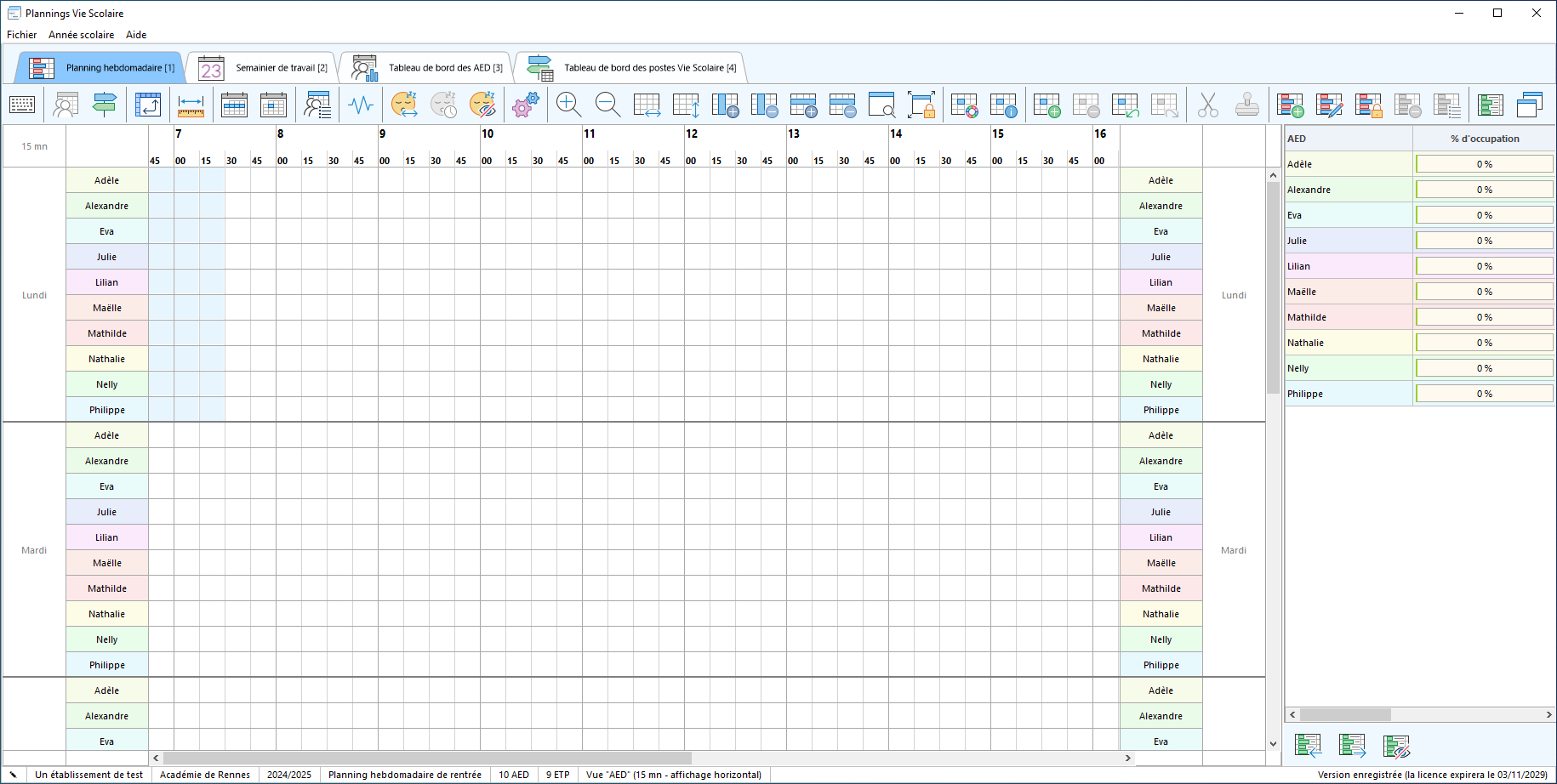Click the sleeping face with arrows icon
This screenshot has width=1557, height=784.
[404, 105]
